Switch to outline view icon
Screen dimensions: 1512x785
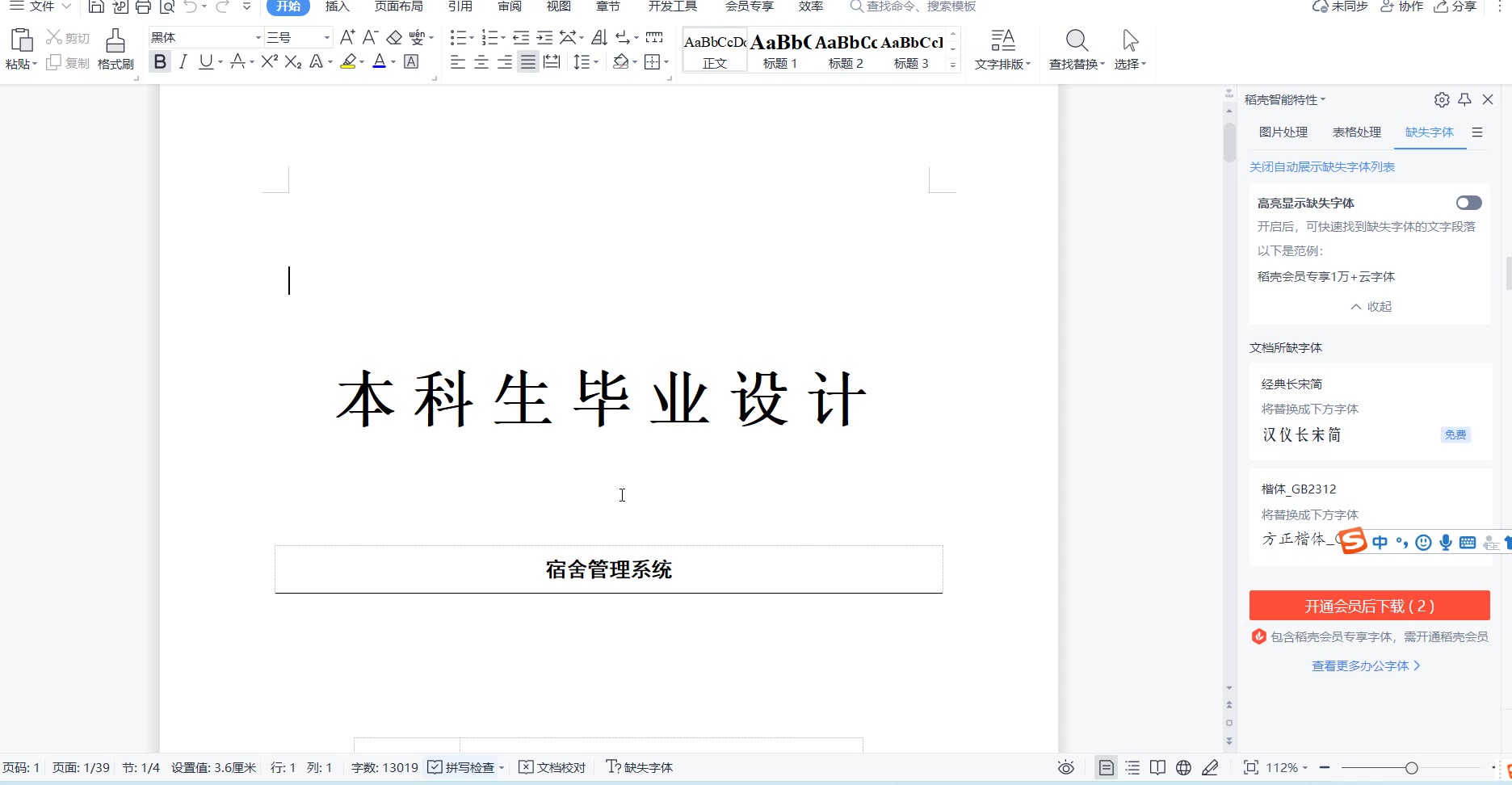(x=1132, y=767)
